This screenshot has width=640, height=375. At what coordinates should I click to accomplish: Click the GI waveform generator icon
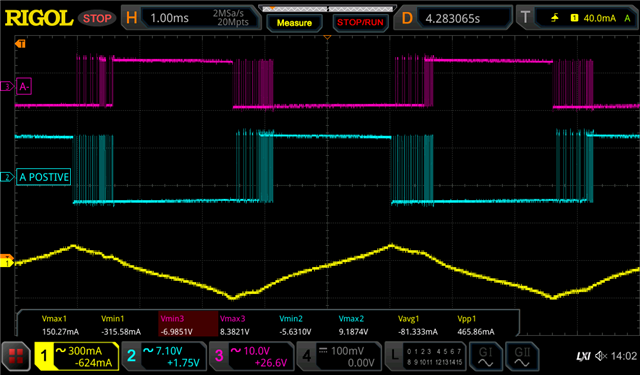(x=485, y=356)
